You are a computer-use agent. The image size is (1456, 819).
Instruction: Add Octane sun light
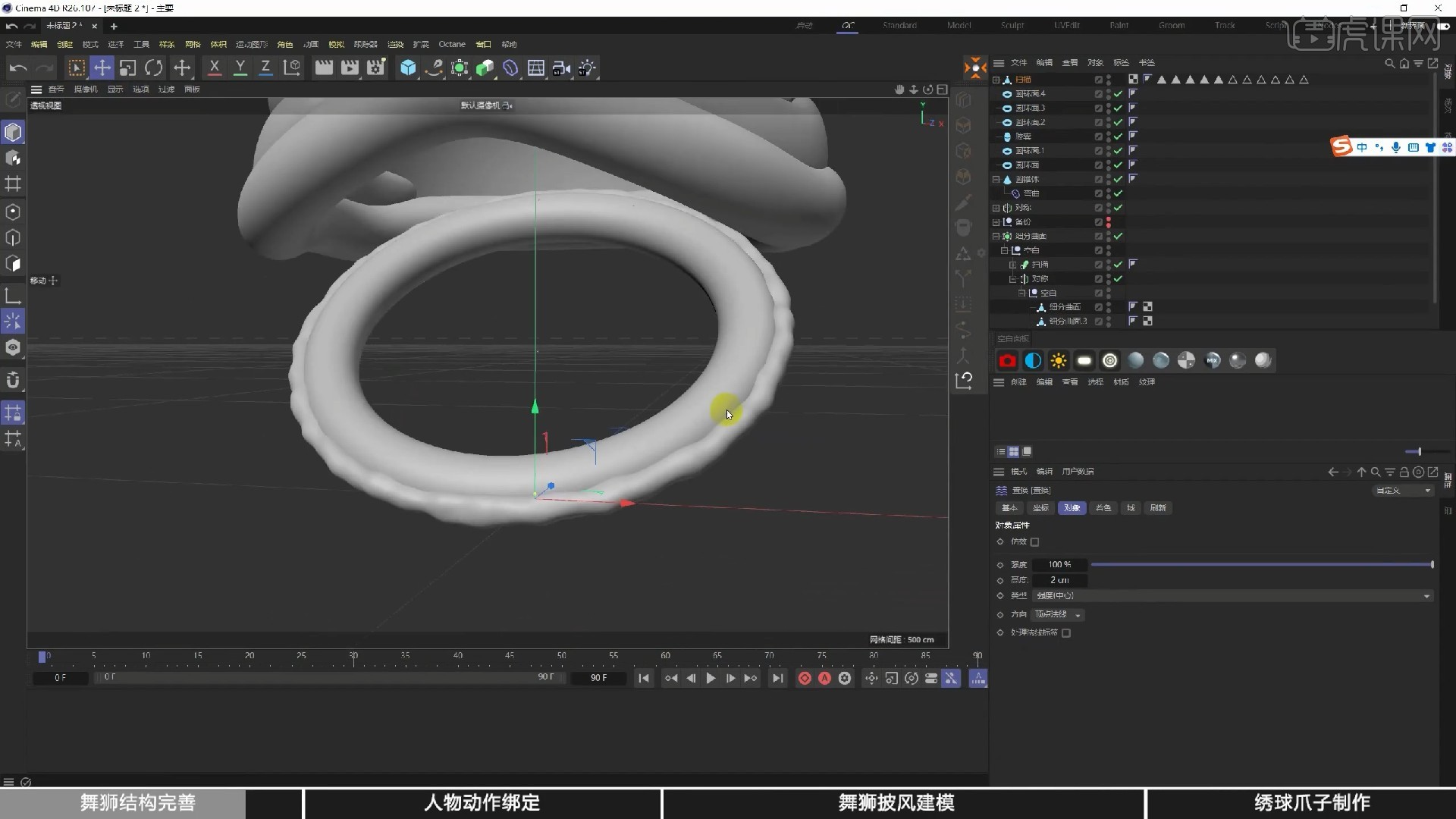pos(1059,361)
